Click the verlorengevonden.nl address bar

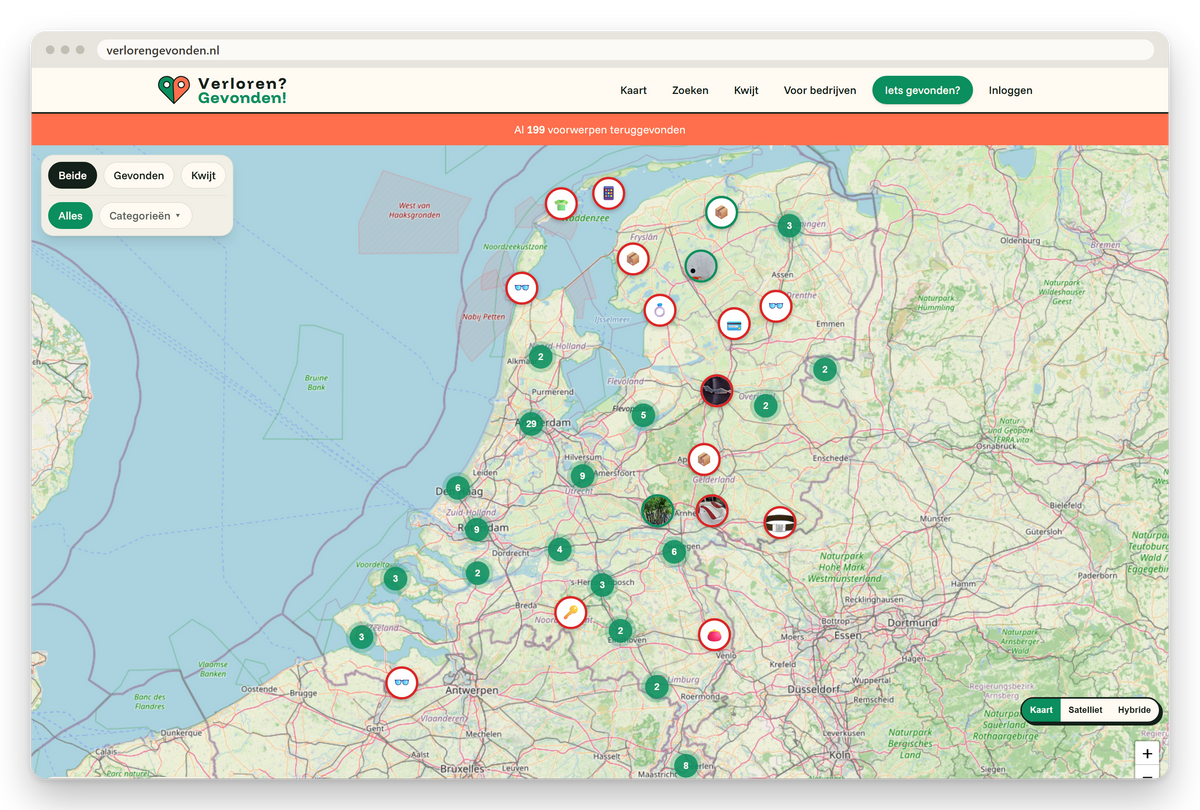point(625,50)
